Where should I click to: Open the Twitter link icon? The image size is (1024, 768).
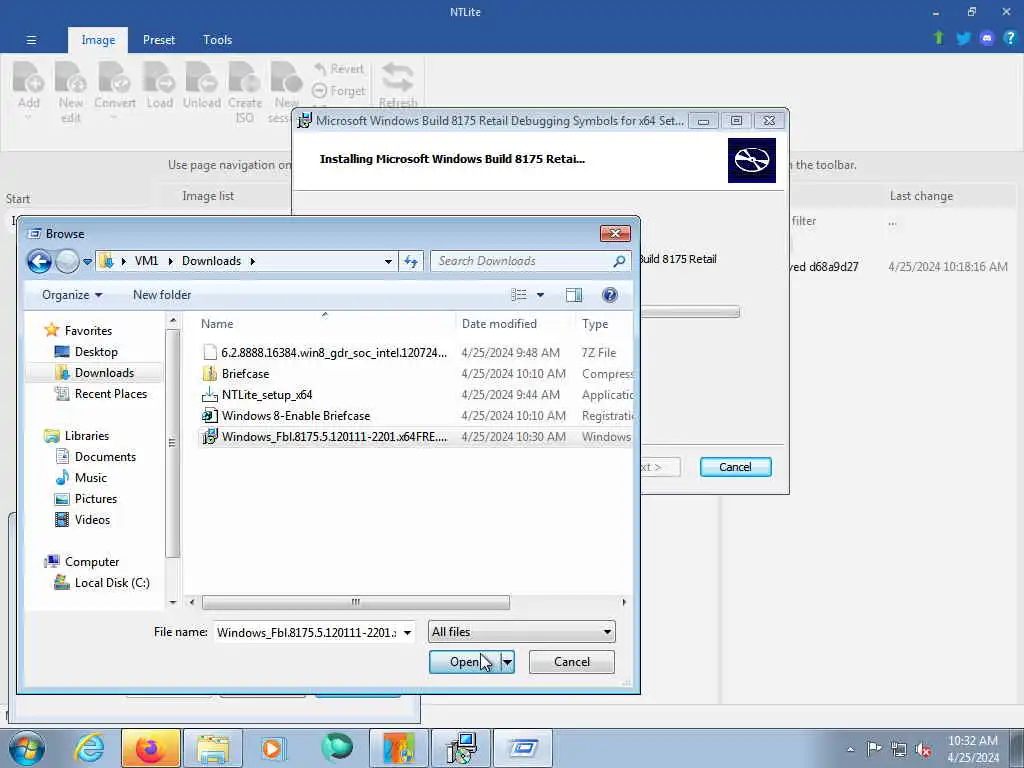click(963, 39)
